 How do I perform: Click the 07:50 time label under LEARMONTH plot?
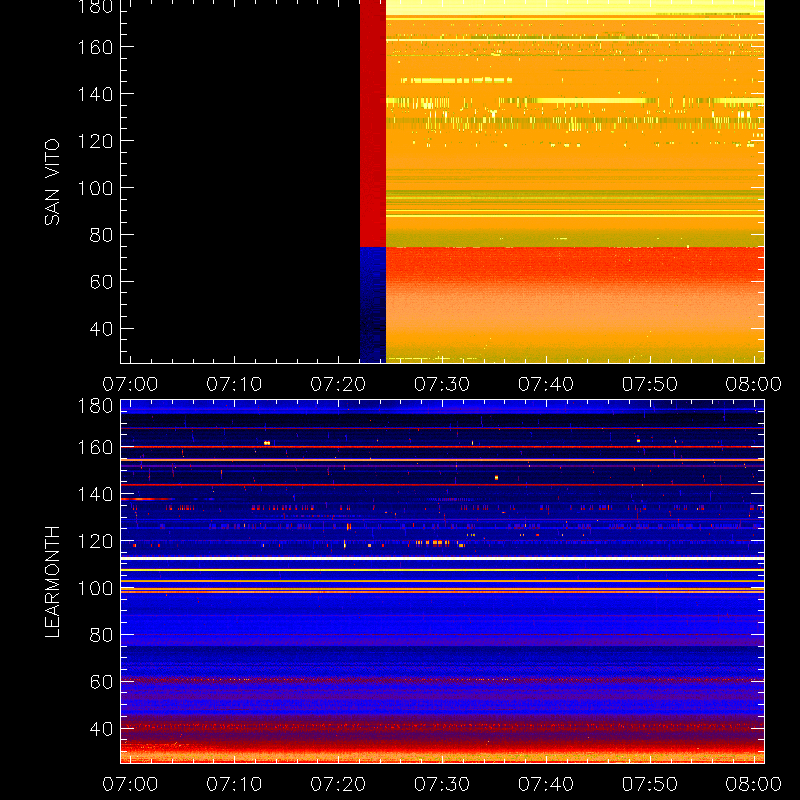(x=650, y=784)
